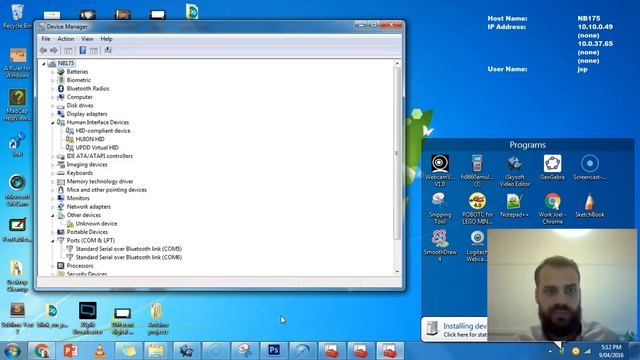Screen dimensions: 640x360
Task: Select the Memory technology driver entry
Action: click(x=100, y=182)
